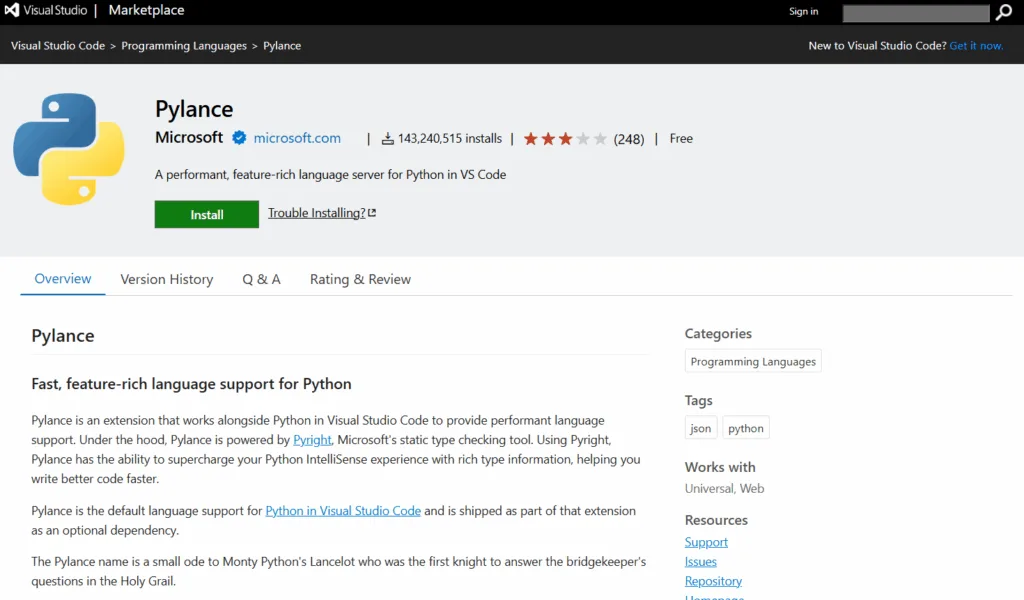1024x600 pixels.
Task: Click the green Install button
Action: [x=206, y=214]
